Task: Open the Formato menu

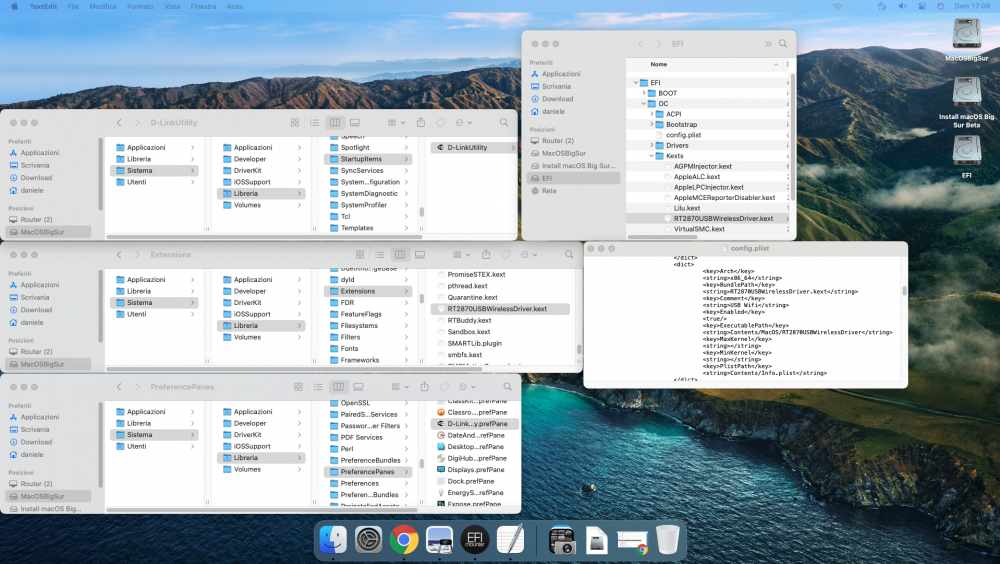Action: click(140, 6)
